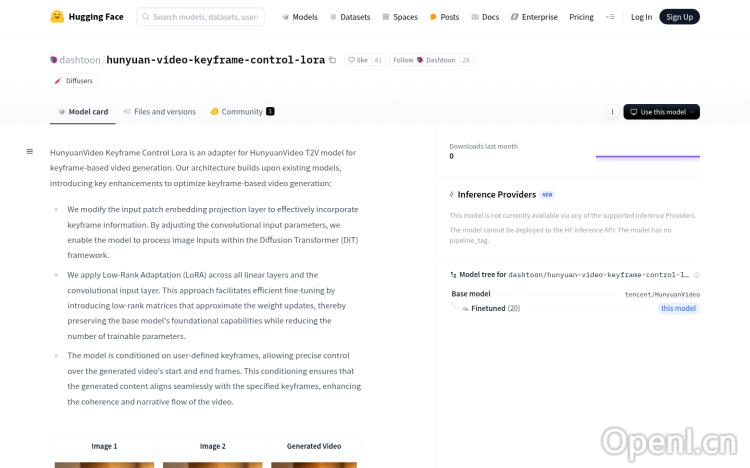The height and width of the screenshot is (468, 750).
Task: Click the downloads last month graph
Action: point(648,156)
